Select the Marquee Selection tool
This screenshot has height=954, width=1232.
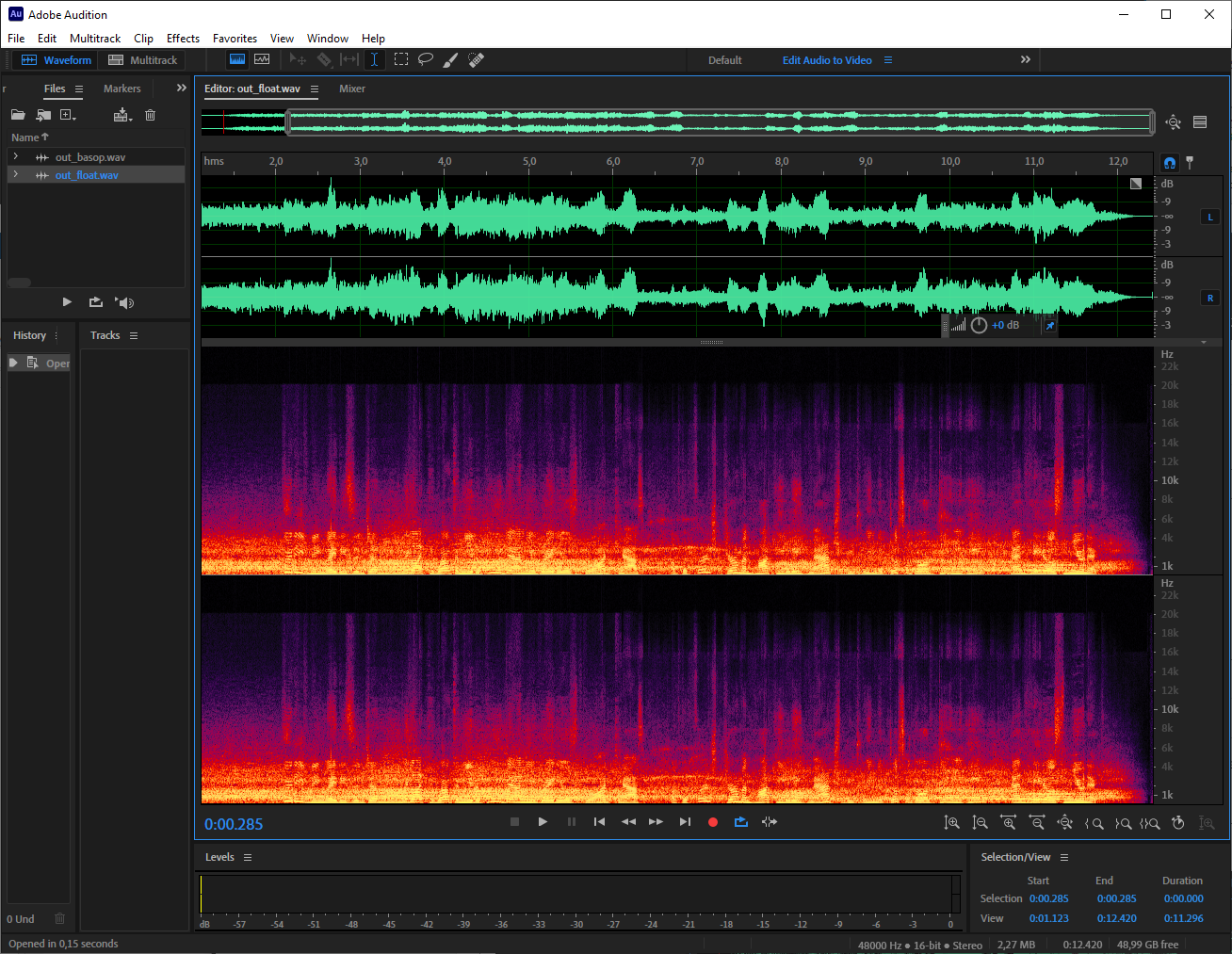pos(401,59)
